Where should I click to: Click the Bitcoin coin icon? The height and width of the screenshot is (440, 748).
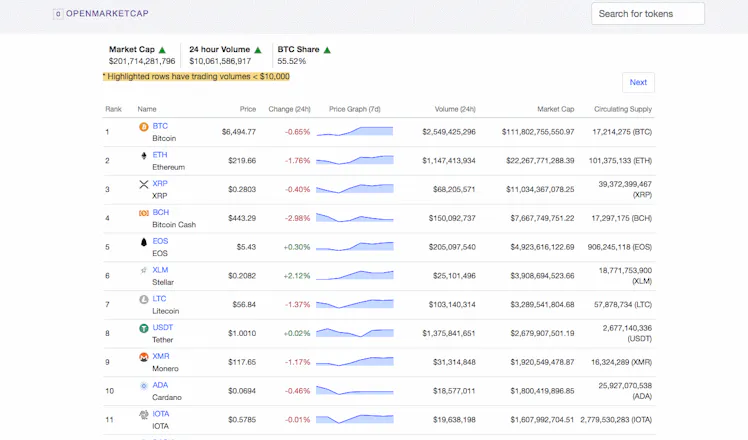click(144, 126)
